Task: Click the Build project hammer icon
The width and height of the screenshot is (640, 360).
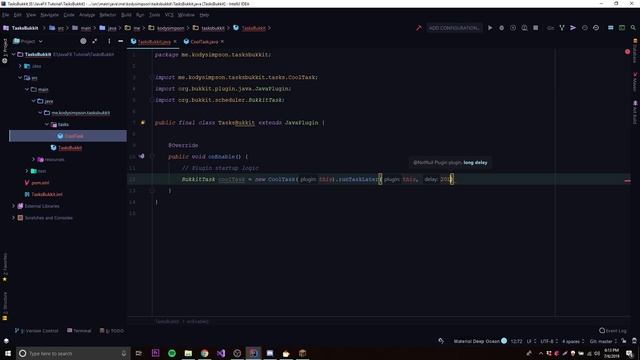Action: click(x=418, y=28)
